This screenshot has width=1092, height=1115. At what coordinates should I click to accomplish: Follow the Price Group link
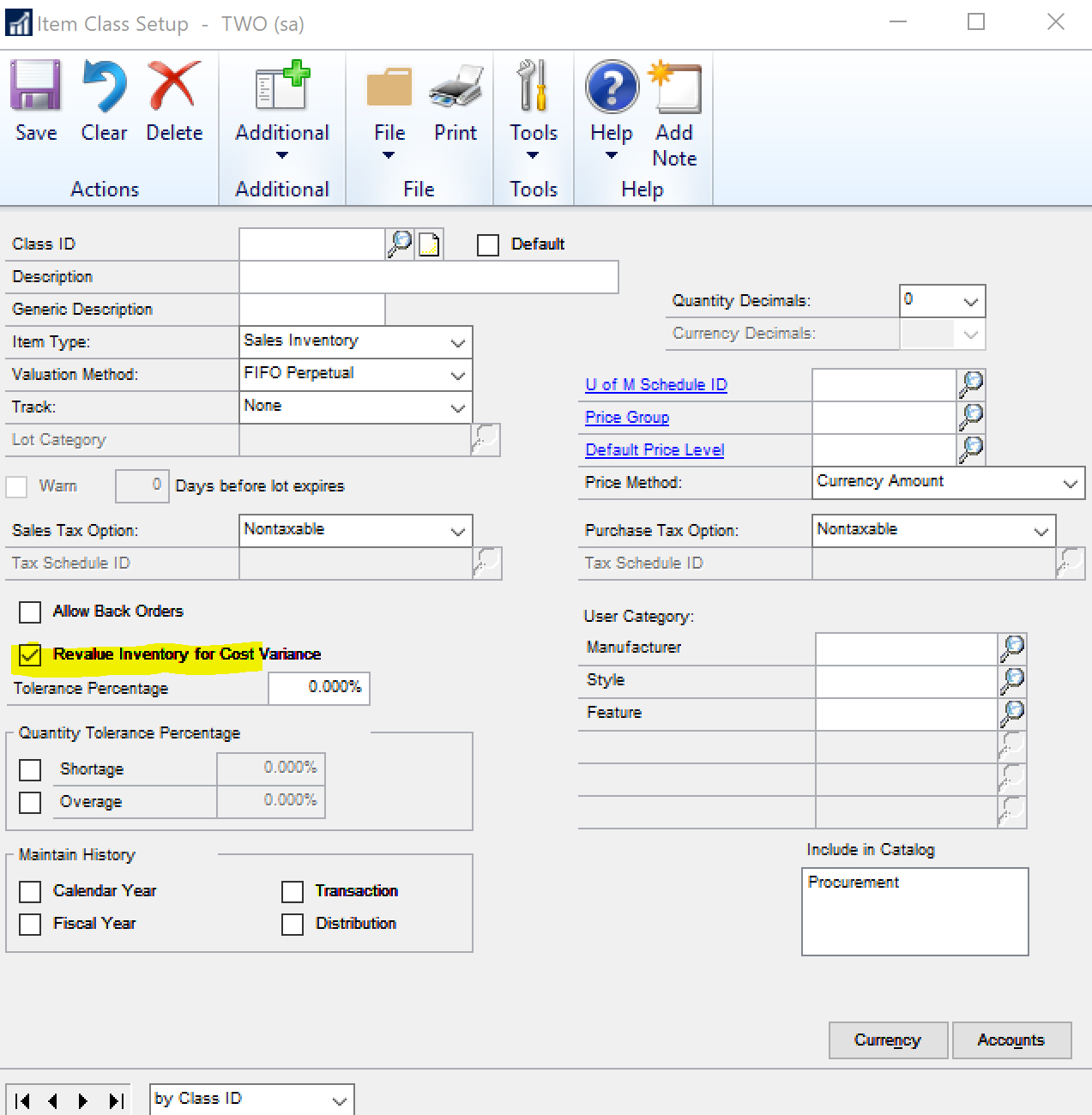pyautogui.click(x=627, y=418)
